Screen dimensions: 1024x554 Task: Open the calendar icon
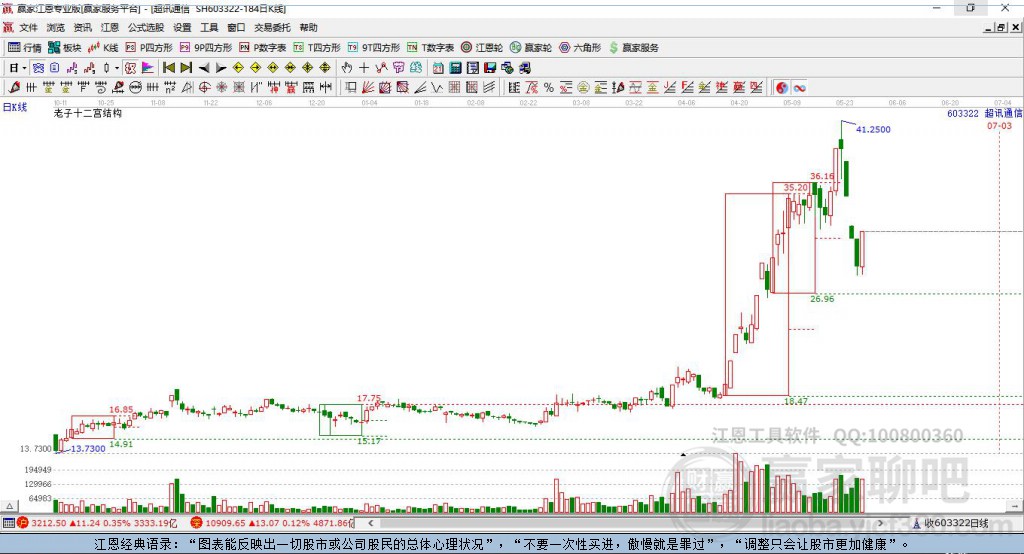[438, 68]
